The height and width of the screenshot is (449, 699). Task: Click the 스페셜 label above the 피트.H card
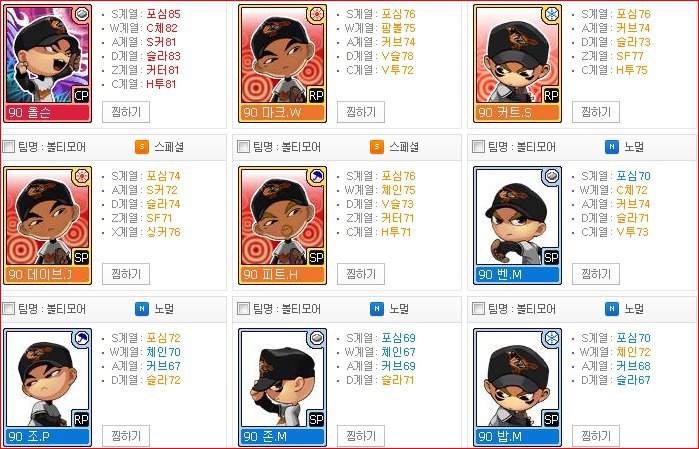click(404, 147)
